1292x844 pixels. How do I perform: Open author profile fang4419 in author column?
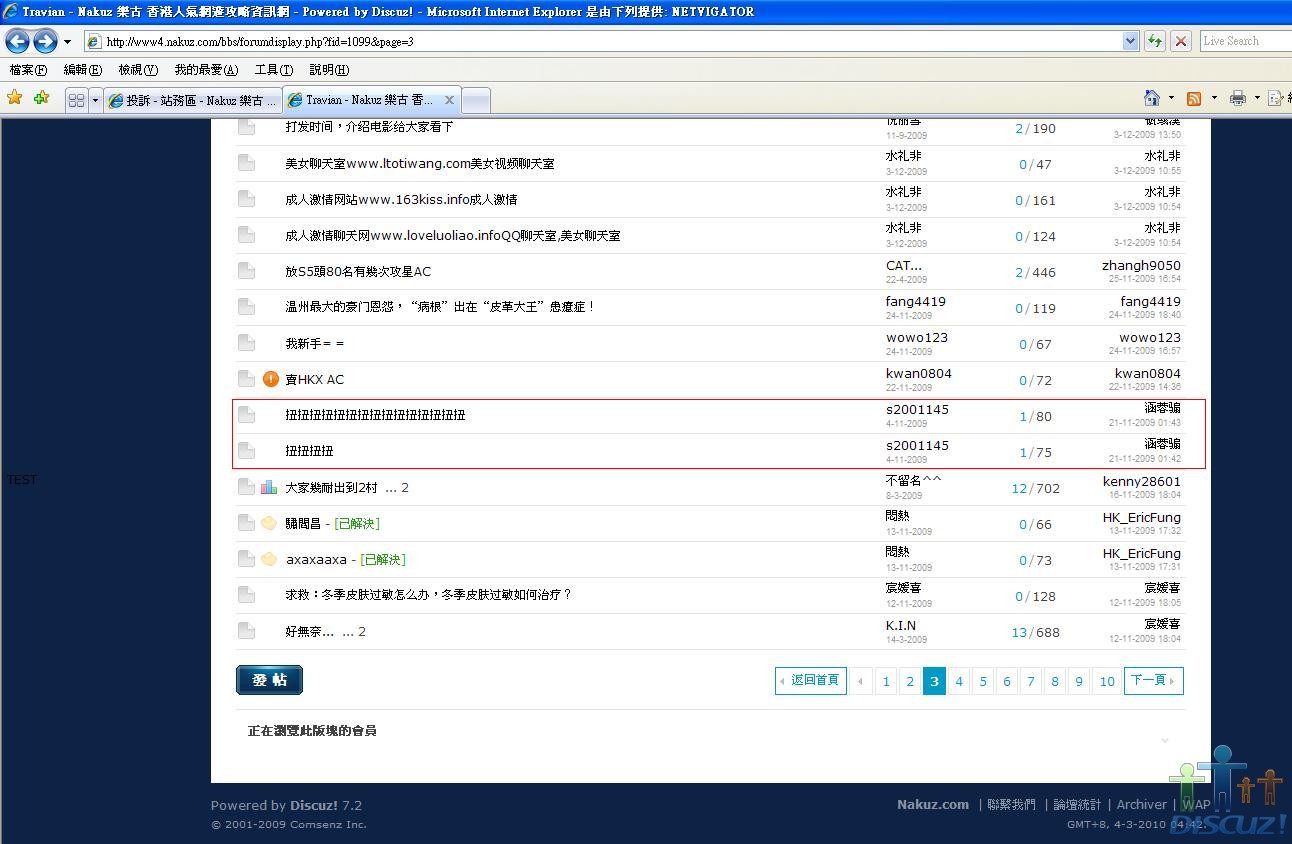[915, 301]
